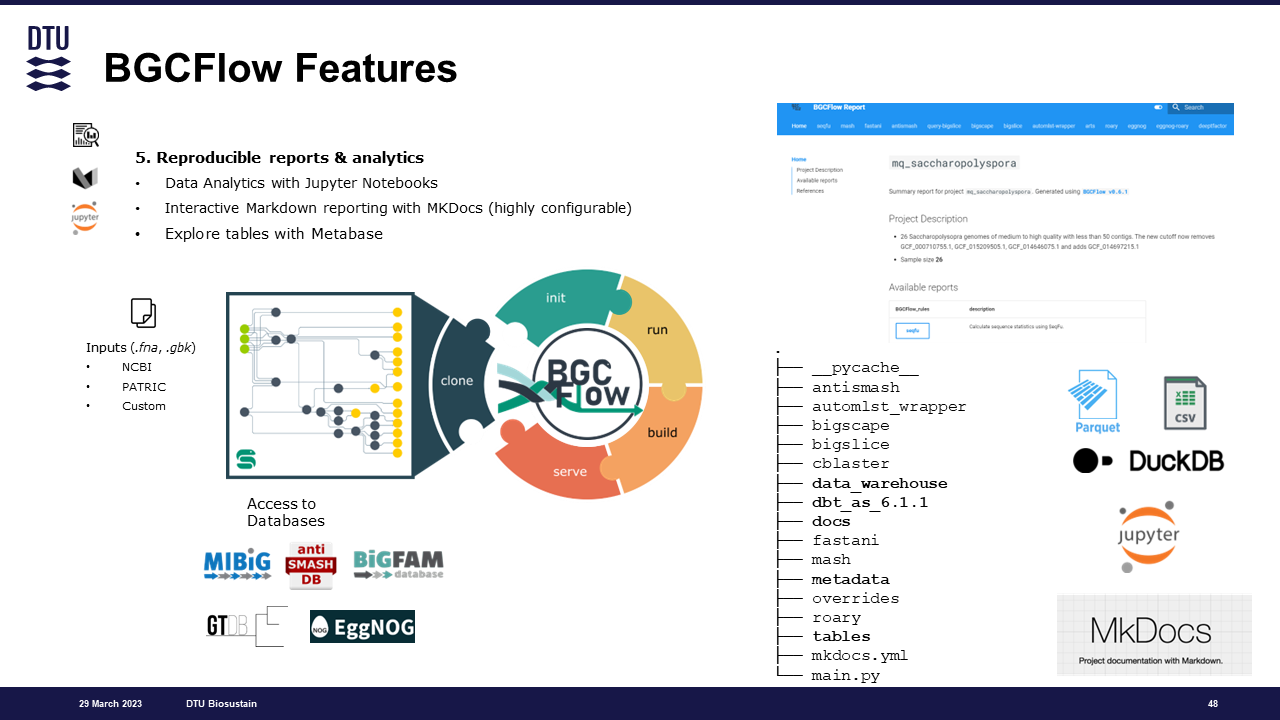Click the bigscape folder in directory tree
This screenshot has width=1280, height=720.
851,425
